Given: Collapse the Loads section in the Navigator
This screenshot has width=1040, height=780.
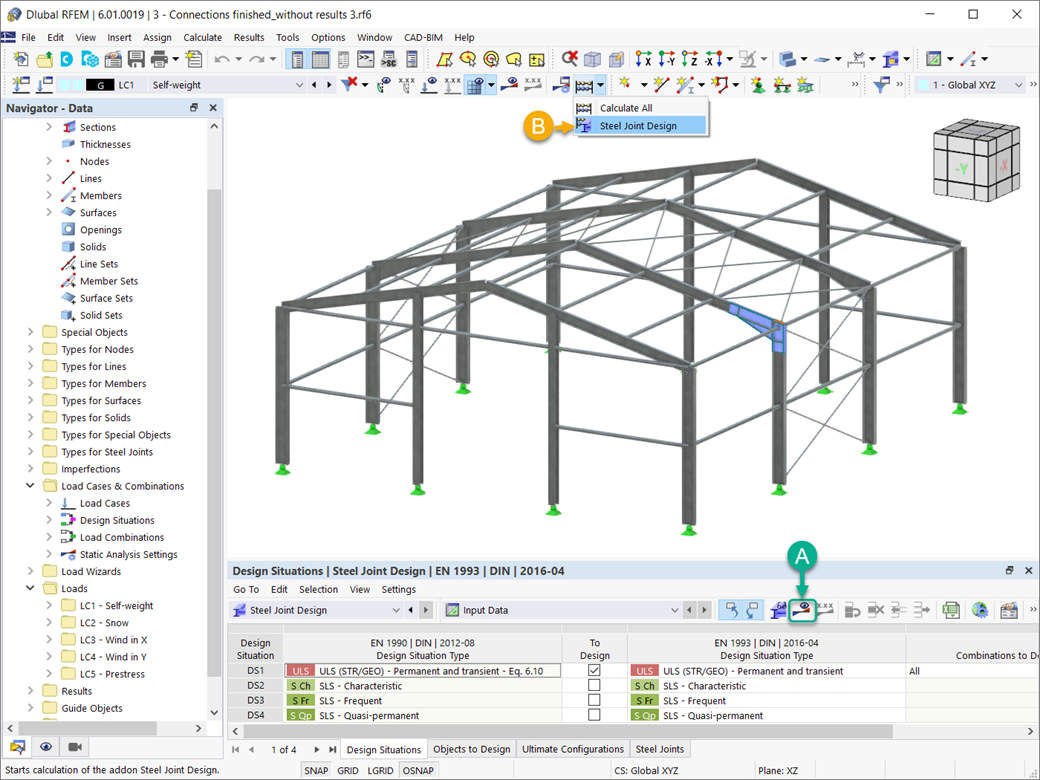Looking at the screenshot, I should pos(28,588).
